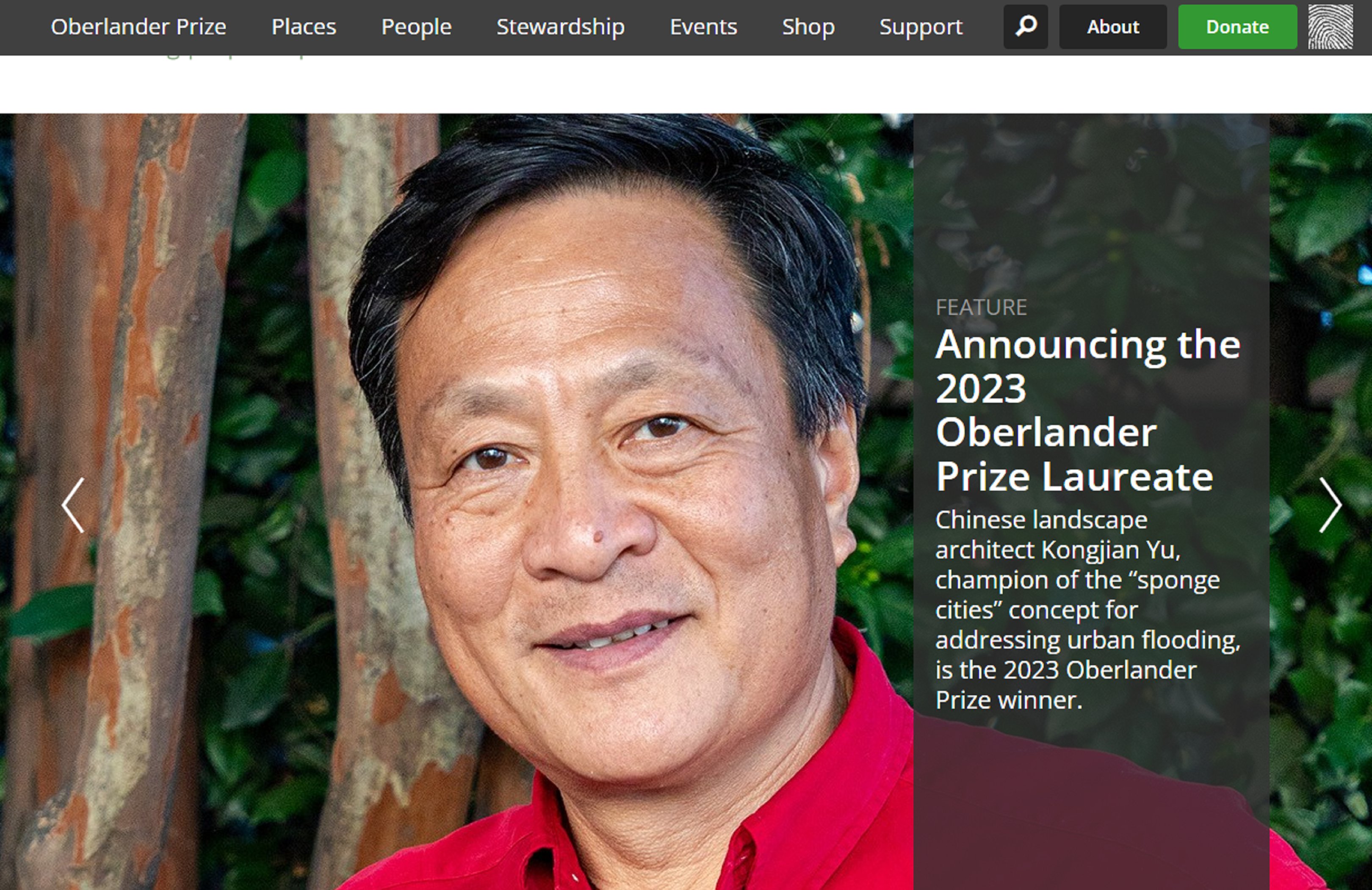Open the Oberlander Prize menu item
1372x890 pixels.
coord(138,27)
